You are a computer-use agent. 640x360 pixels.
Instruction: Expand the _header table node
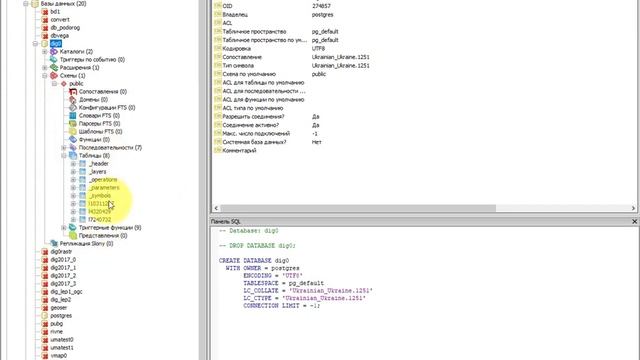[73, 164]
